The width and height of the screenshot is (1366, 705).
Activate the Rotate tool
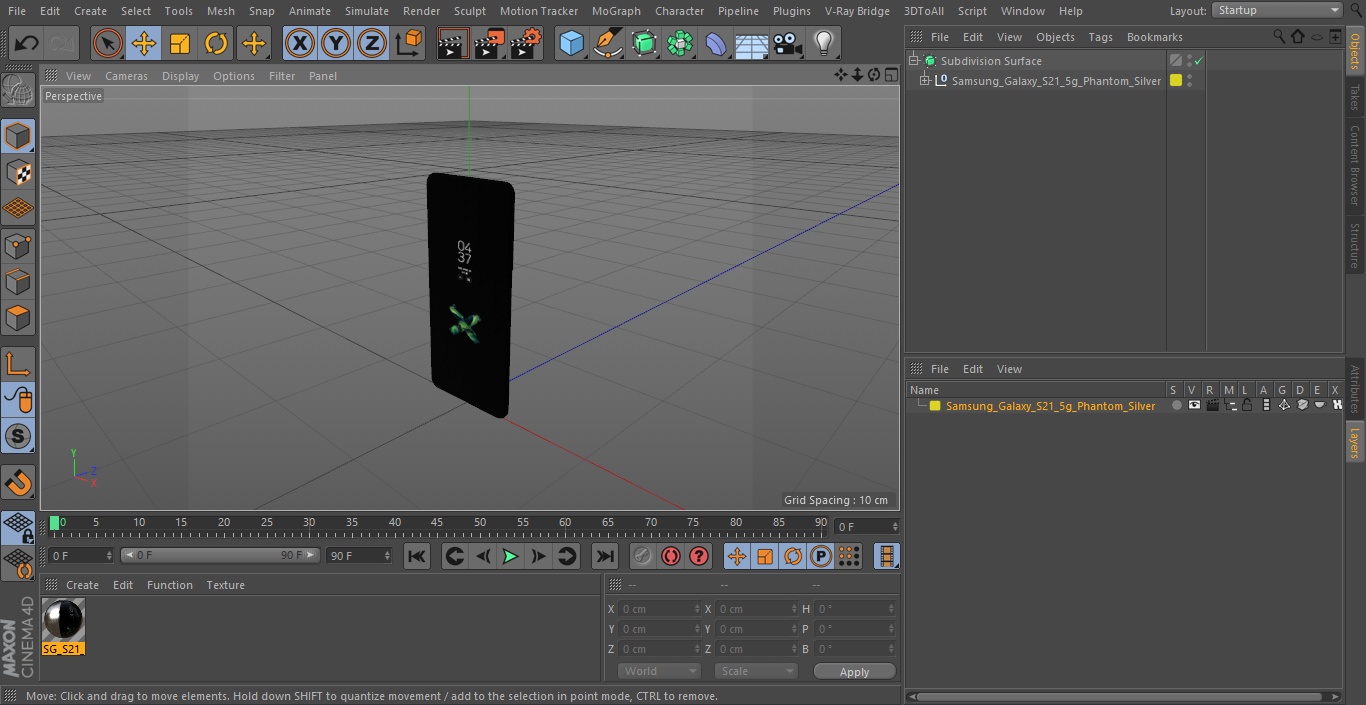[216, 43]
